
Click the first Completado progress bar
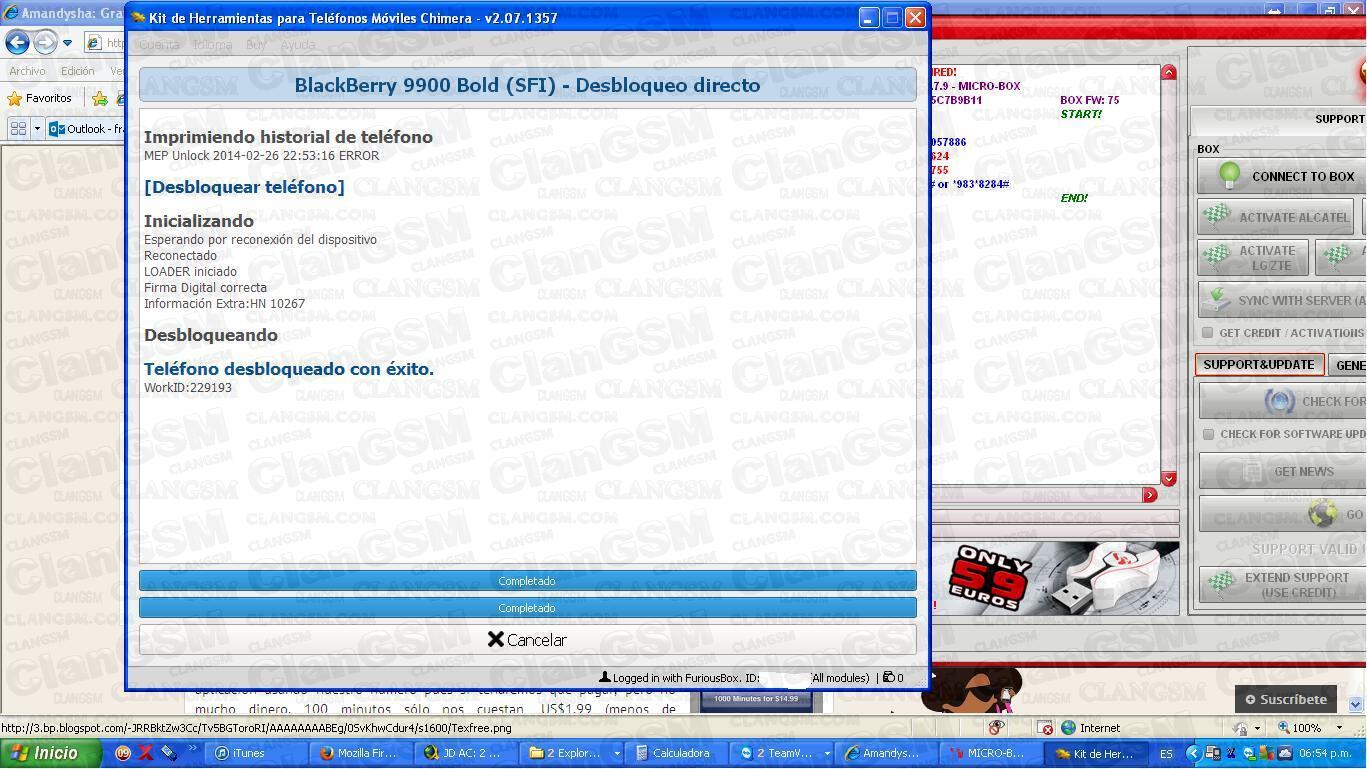(528, 581)
